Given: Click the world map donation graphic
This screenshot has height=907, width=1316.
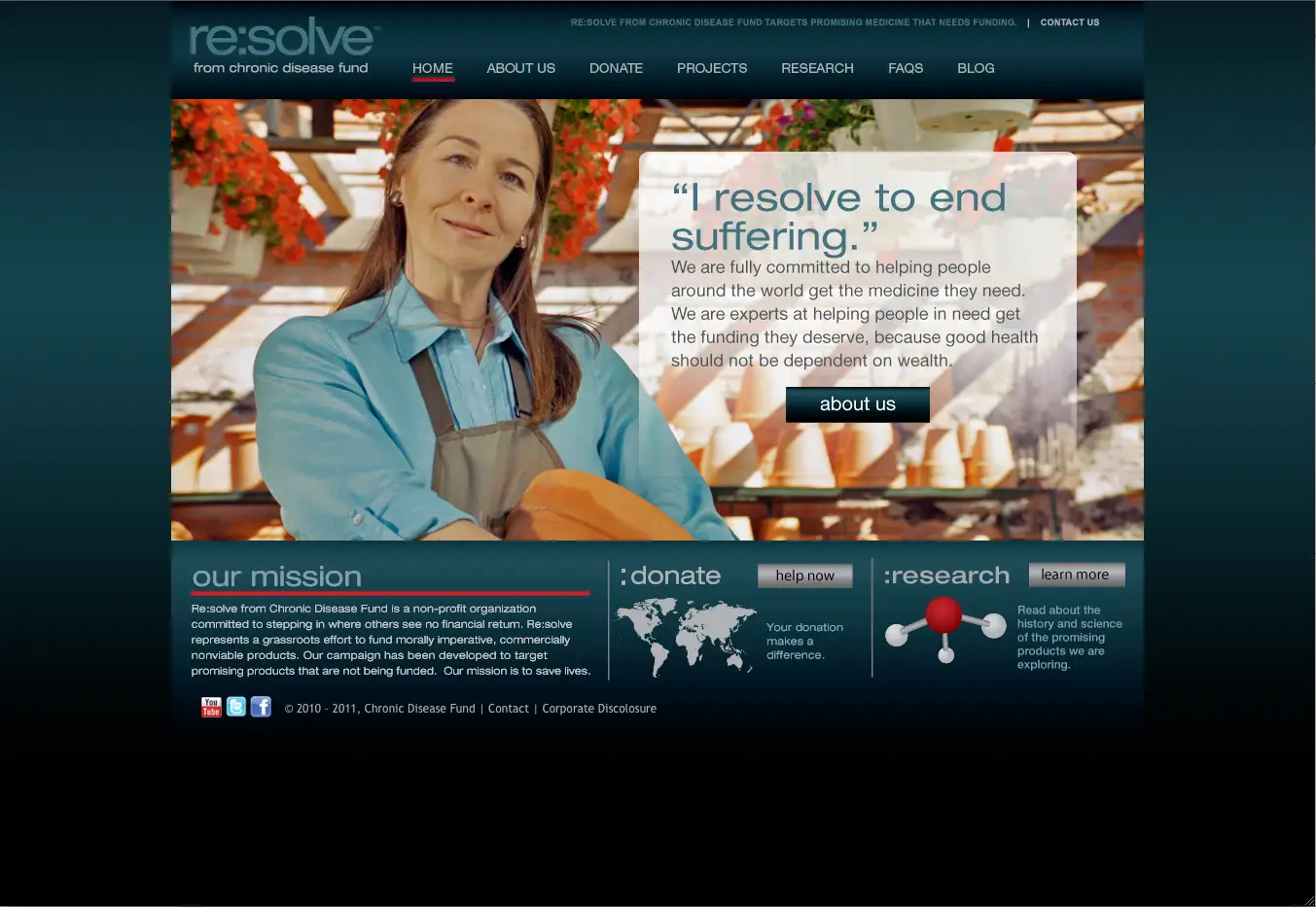Looking at the screenshot, I should pos(686,637).
